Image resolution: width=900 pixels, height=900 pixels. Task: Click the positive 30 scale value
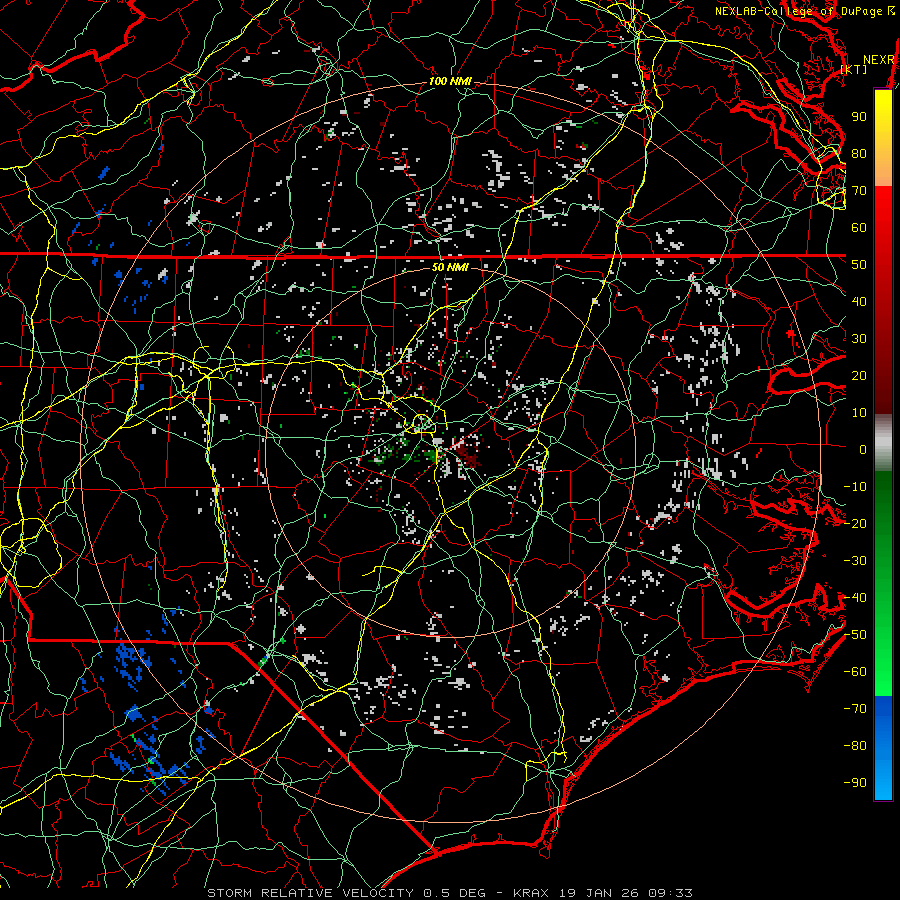(859, 339)
